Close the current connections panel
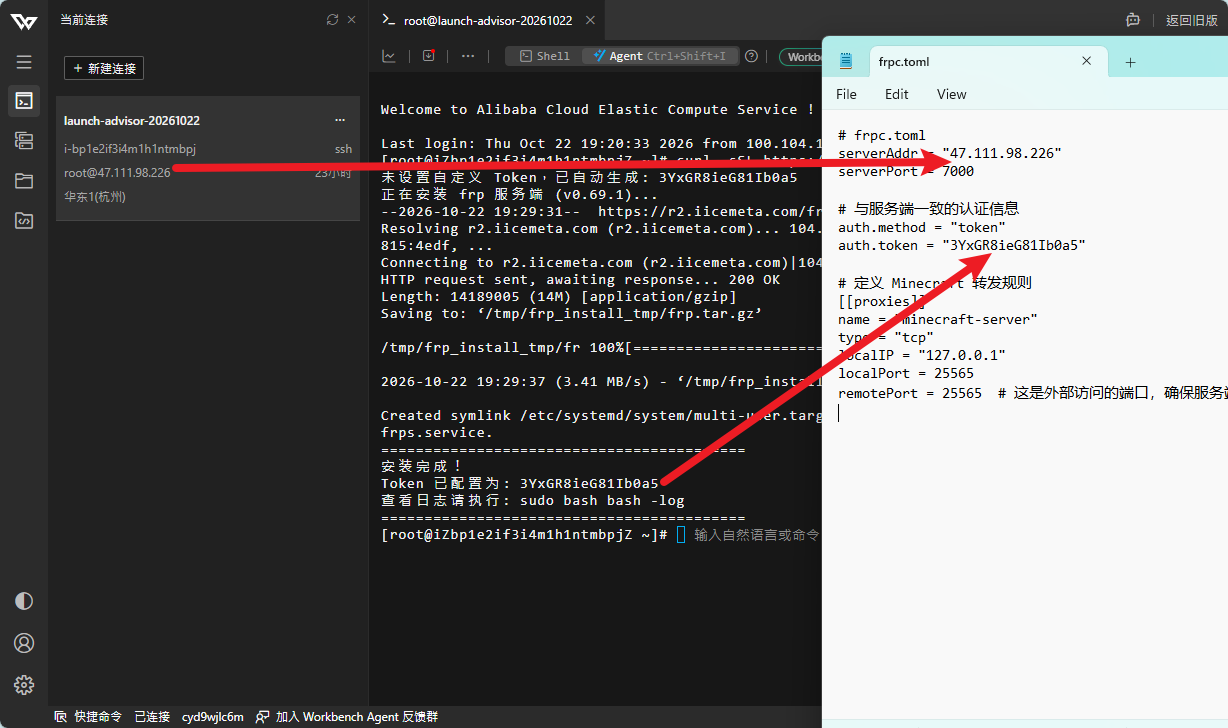This screenshot has height=728, width=1228. (351, 19)
